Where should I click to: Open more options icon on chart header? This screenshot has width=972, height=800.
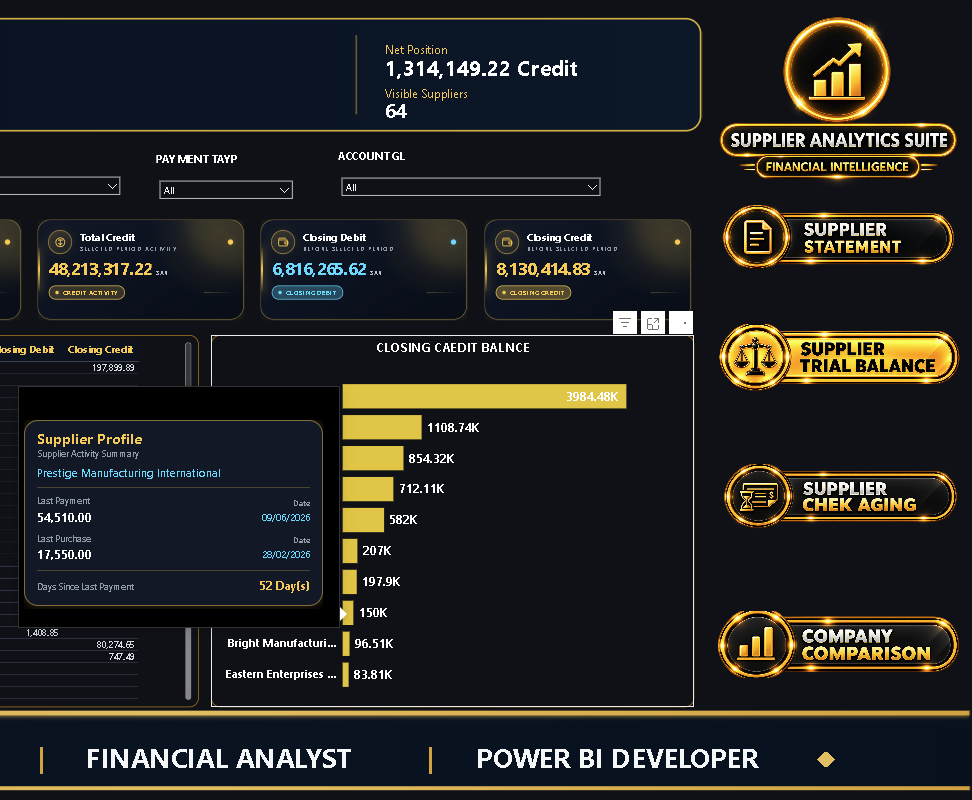point(681,323)
